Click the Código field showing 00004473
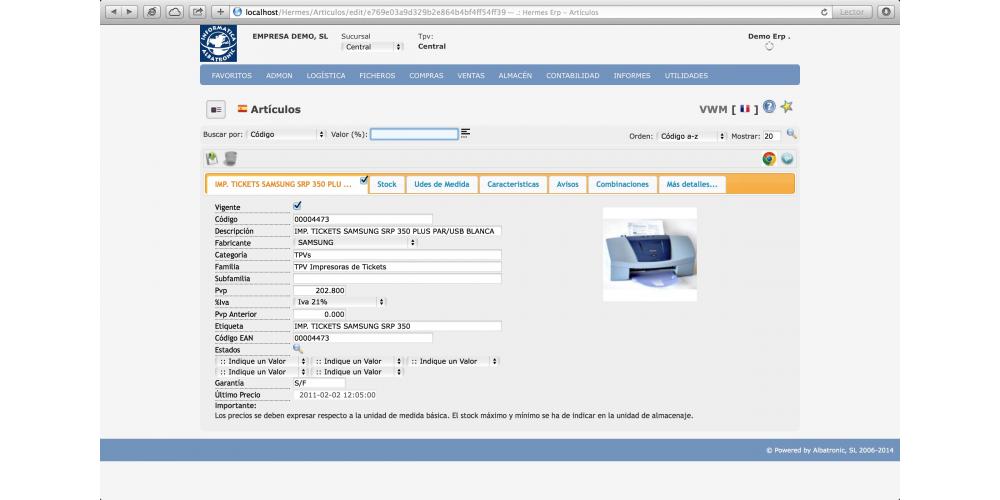The height and width of the screenshot is (500, 1000). click(x=362, y=219)
